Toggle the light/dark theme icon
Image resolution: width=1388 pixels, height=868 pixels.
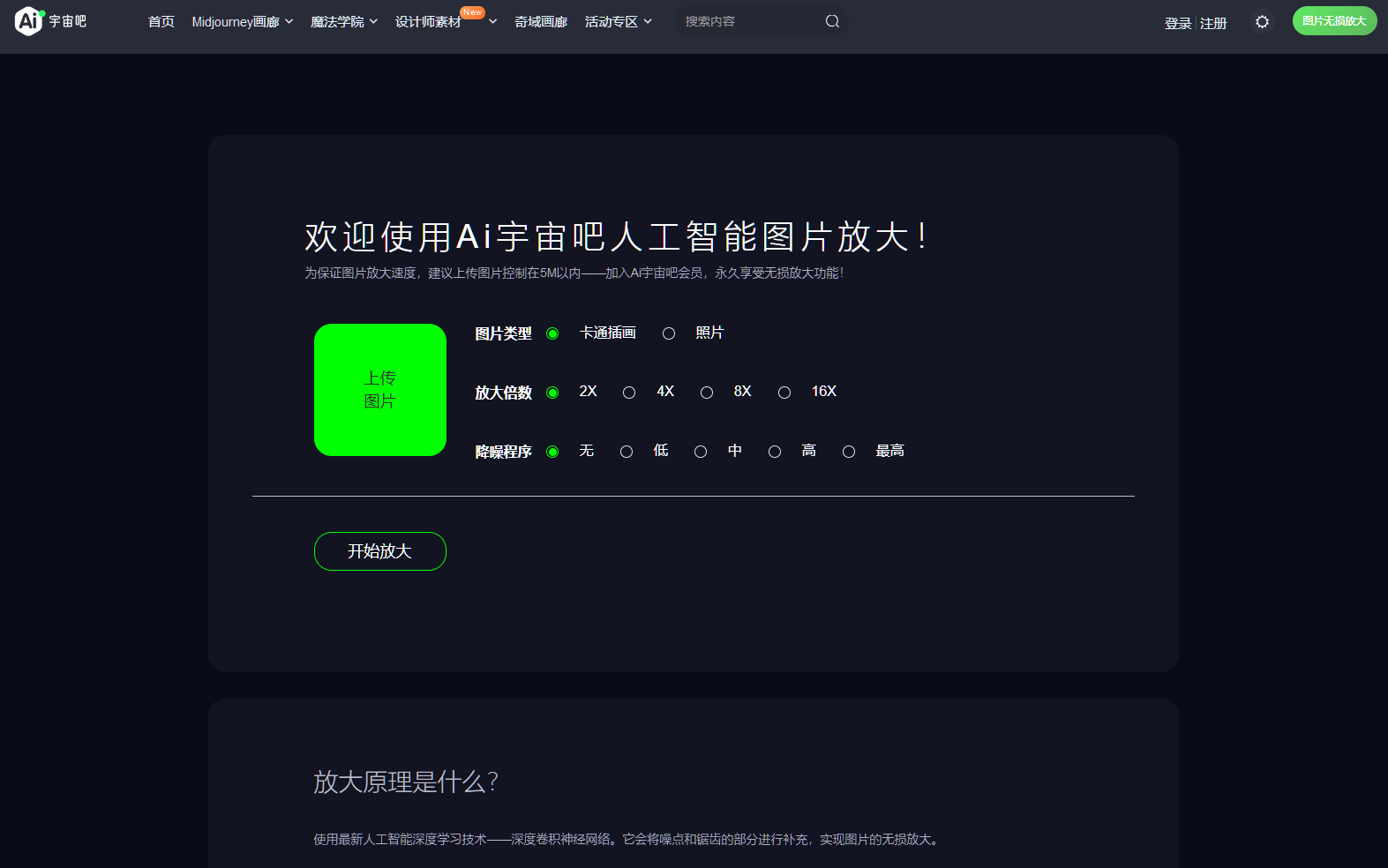(x=1262, y=22)
